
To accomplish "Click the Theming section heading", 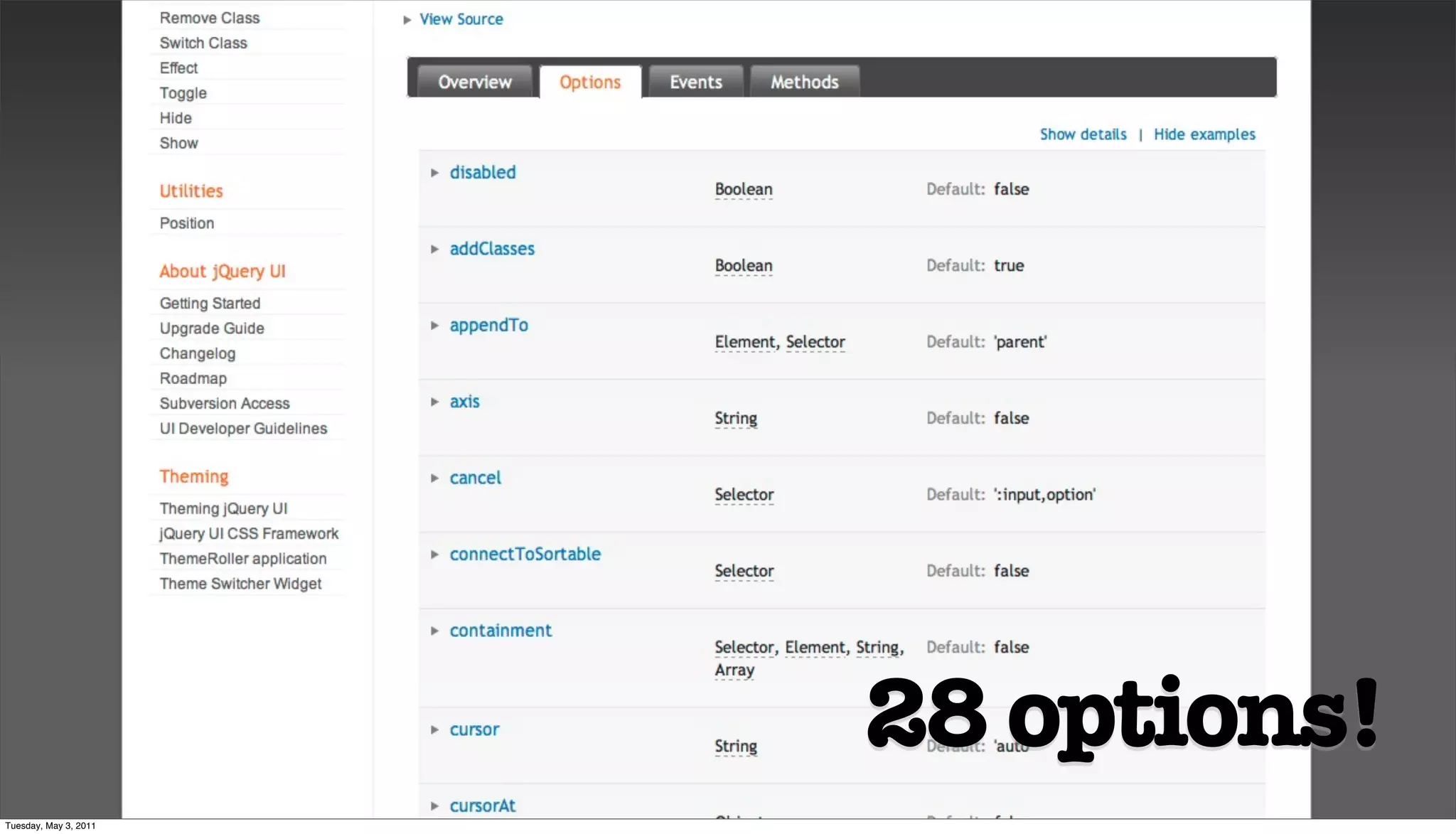I will (x=194, y=476).
